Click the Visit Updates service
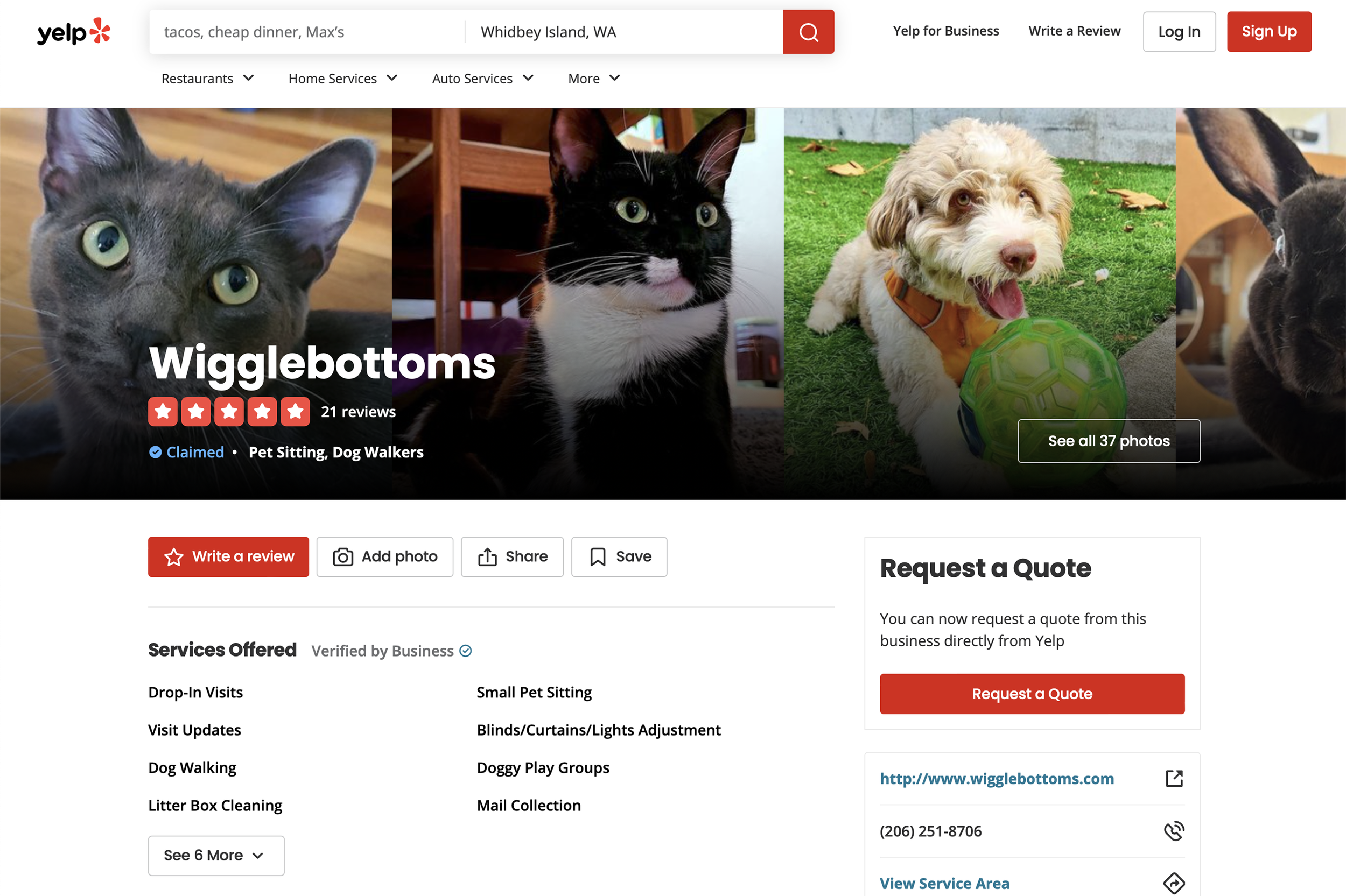1346x896 pixels. [194, 730]
